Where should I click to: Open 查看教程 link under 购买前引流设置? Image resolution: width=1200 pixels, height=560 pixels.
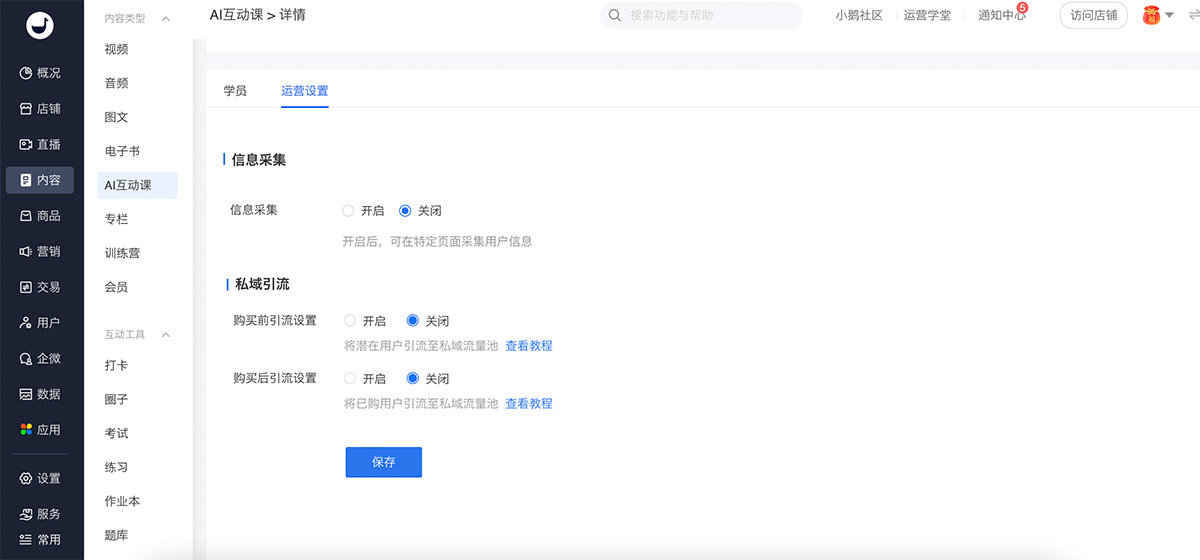pos(528,346)
